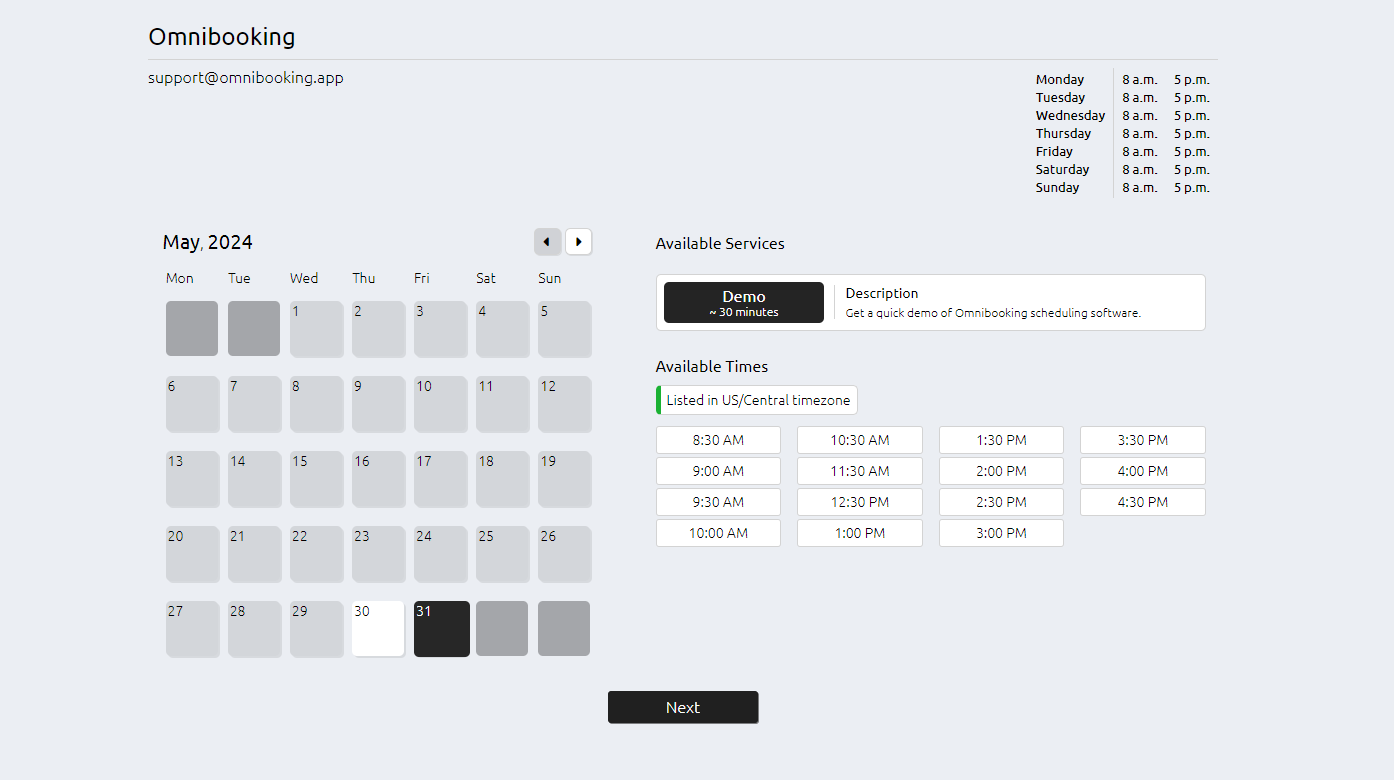Click calendar day 1
Viewport: 1394px width, 780px height.
[x=316, y=329]
